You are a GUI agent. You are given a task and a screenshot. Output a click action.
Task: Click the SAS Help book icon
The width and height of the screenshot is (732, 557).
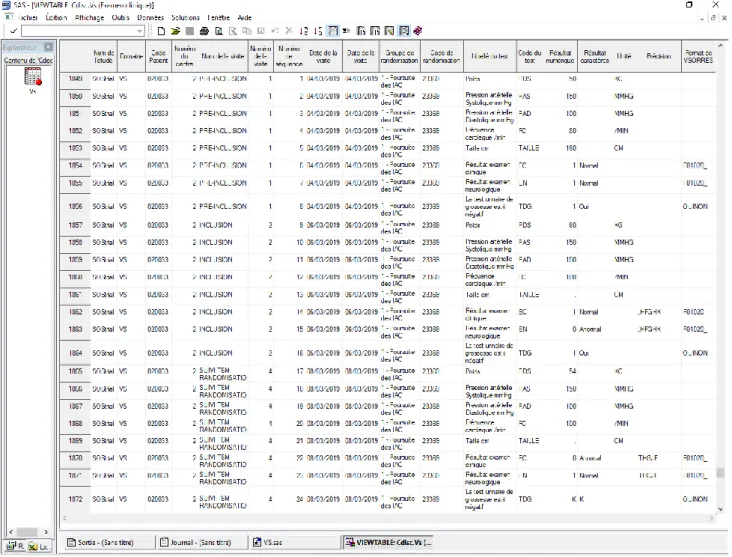[x=418, y=31]
